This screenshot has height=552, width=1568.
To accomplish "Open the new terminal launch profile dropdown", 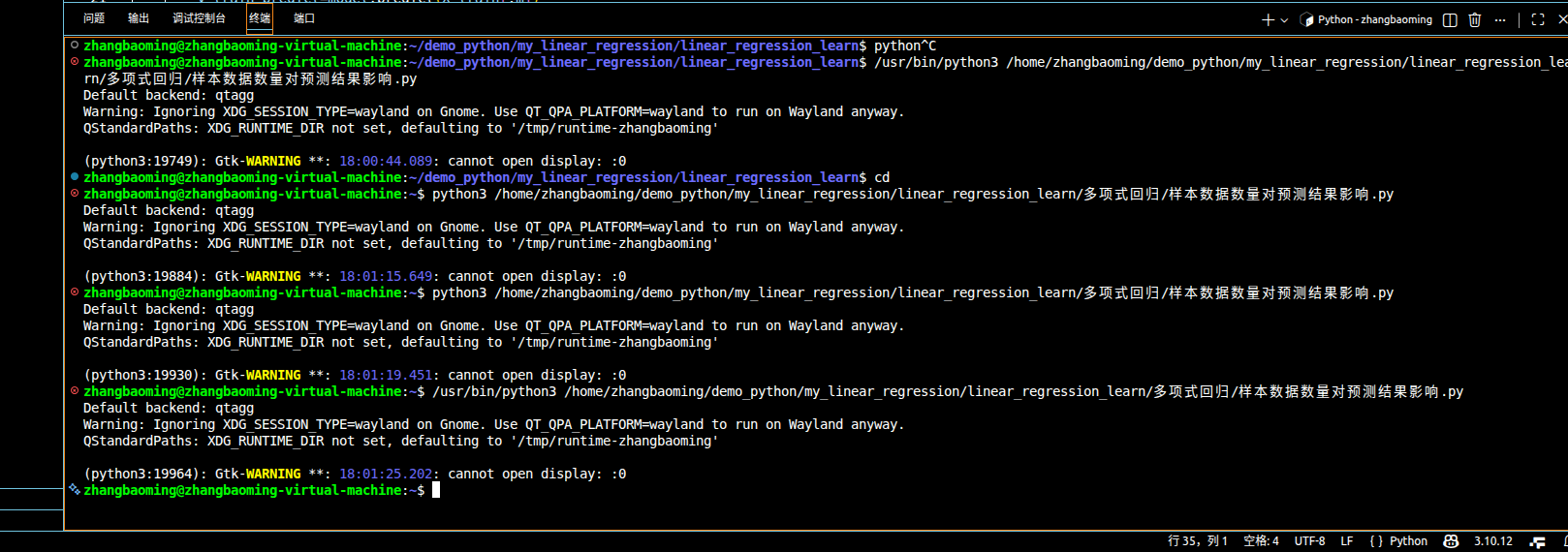I will (x=1284, y=19).
